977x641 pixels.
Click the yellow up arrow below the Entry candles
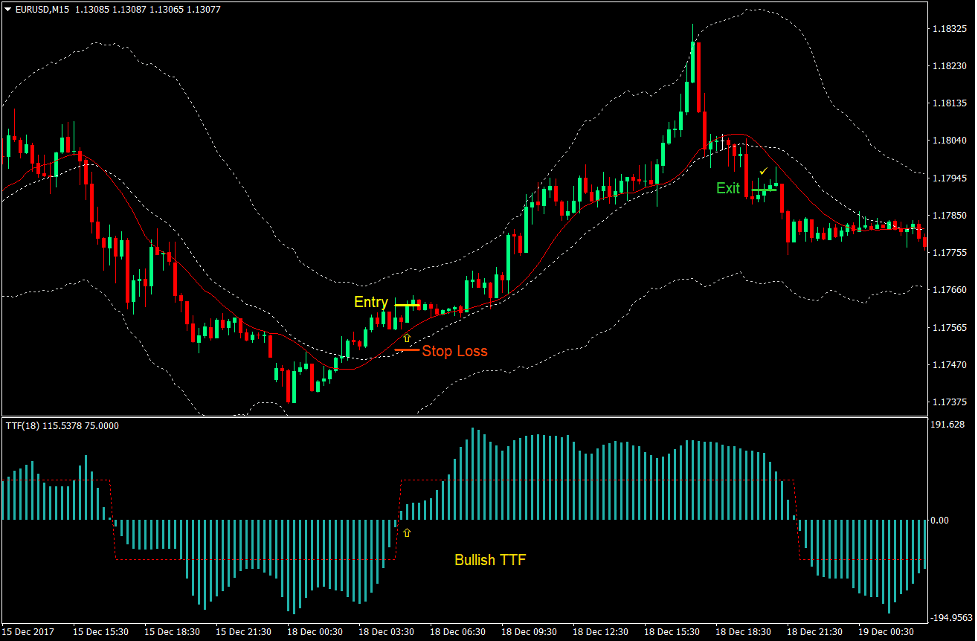pyautogui.click(x=406, y=339)
